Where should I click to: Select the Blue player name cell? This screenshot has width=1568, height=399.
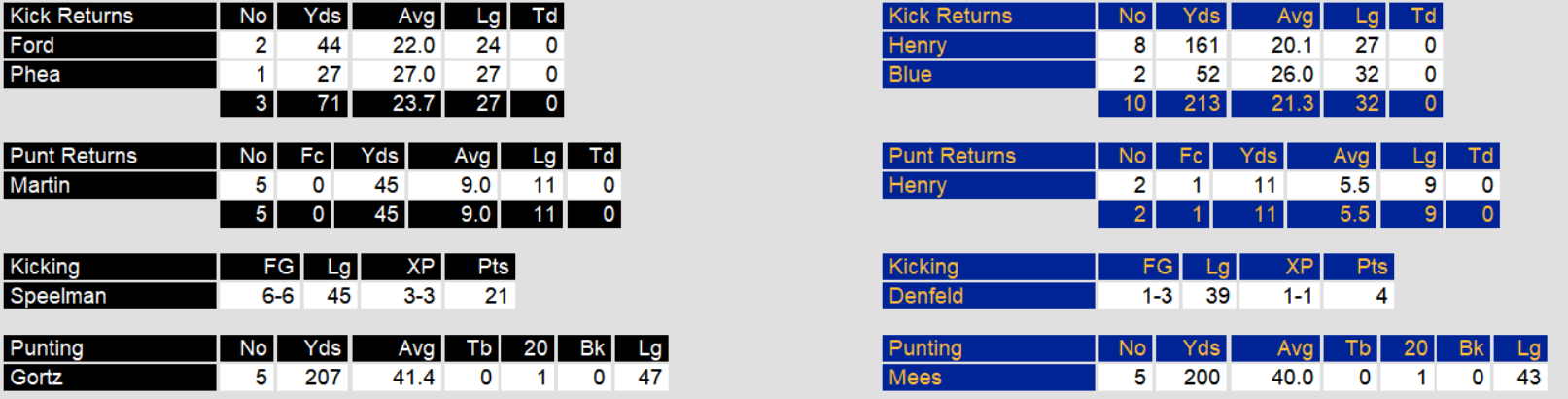[x=989, y=74]
